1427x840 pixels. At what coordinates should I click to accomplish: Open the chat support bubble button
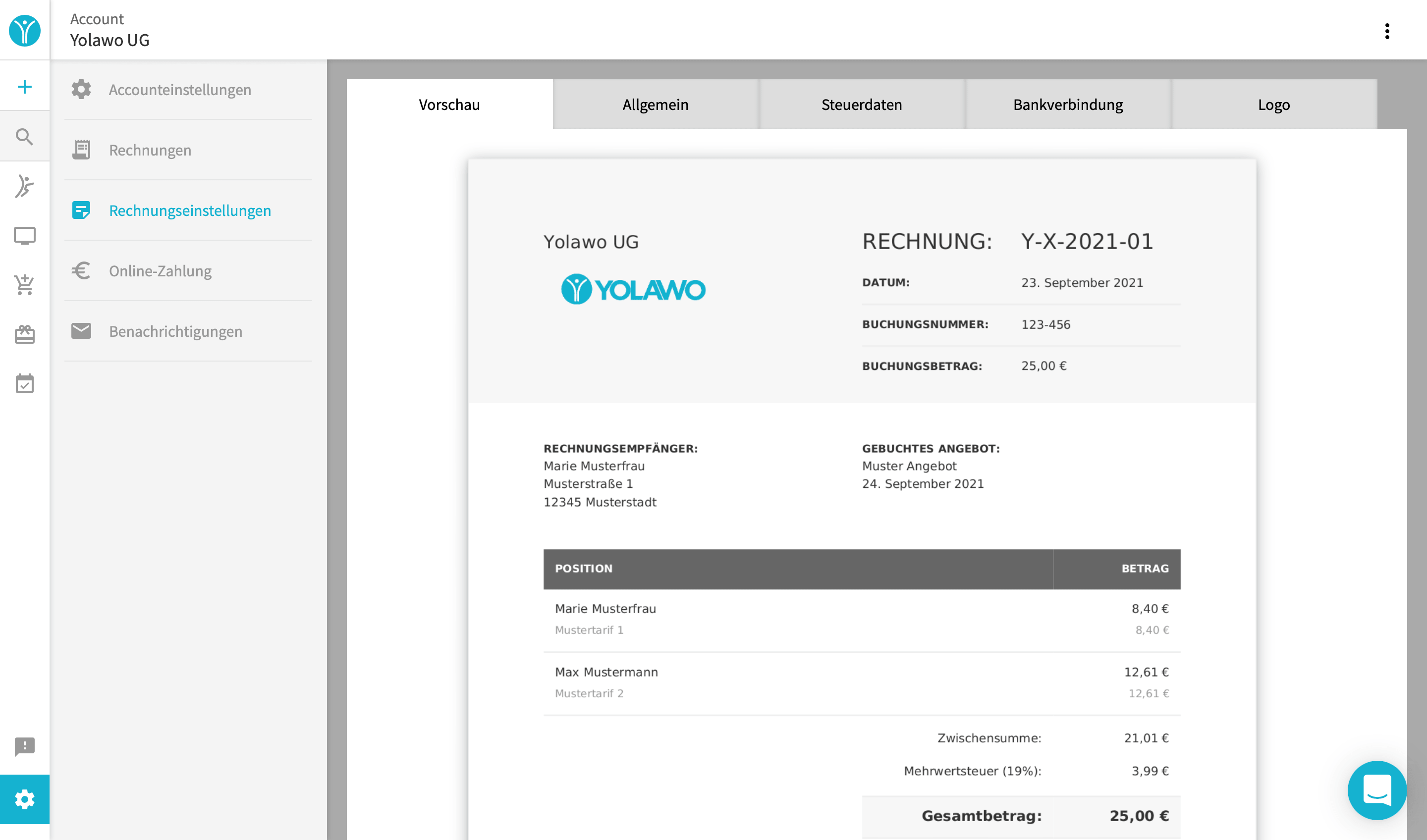point(1376,790)
